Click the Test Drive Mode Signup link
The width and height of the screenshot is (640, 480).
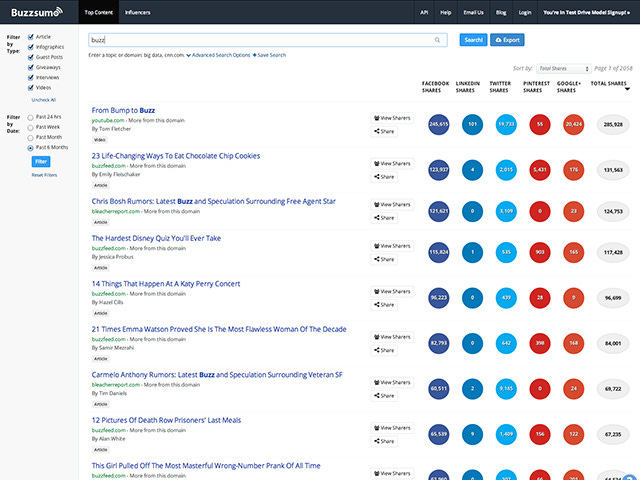tap(586, 12)
